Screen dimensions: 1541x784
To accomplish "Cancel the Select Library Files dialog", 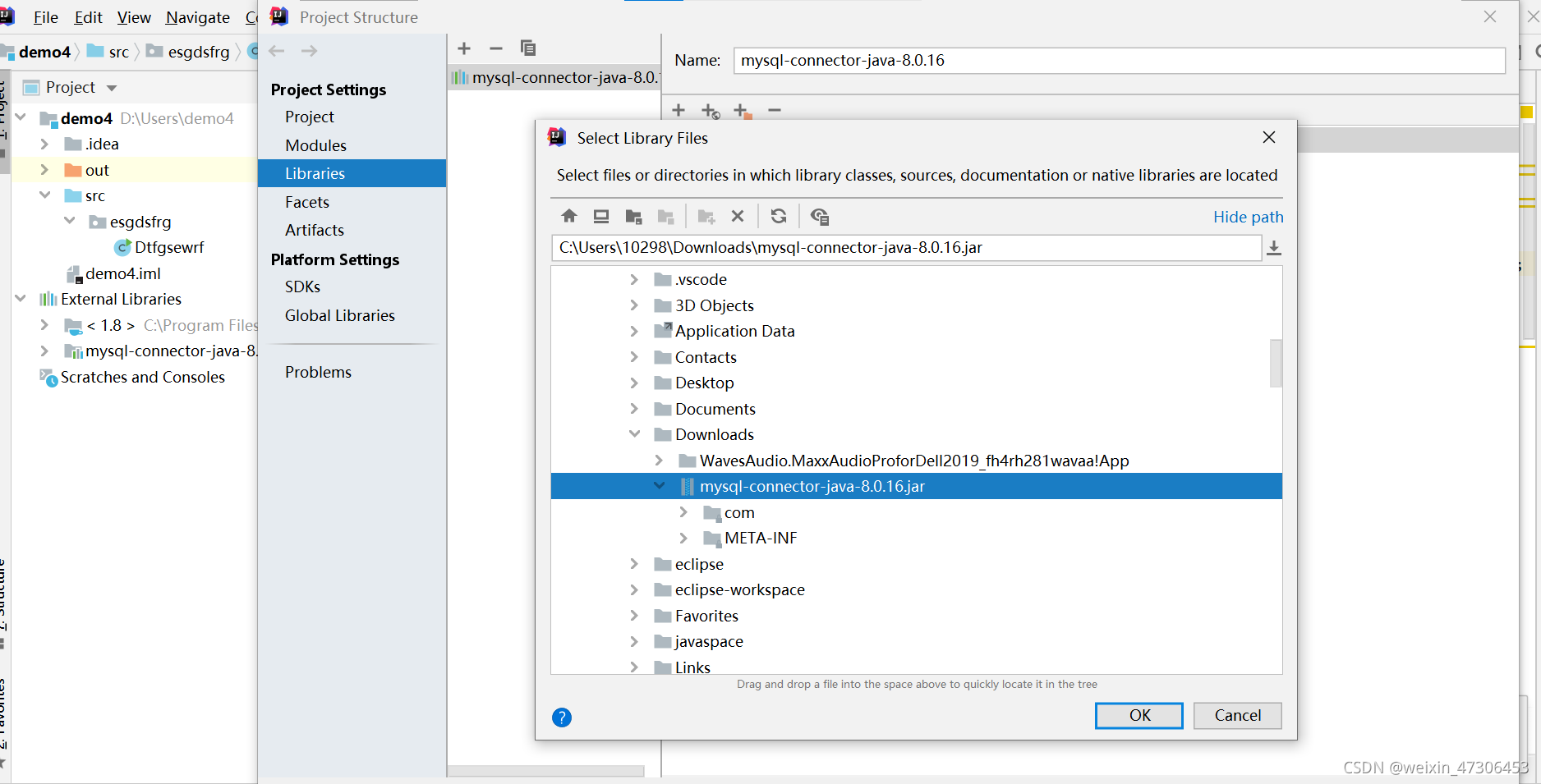I will click(1238, 716).
